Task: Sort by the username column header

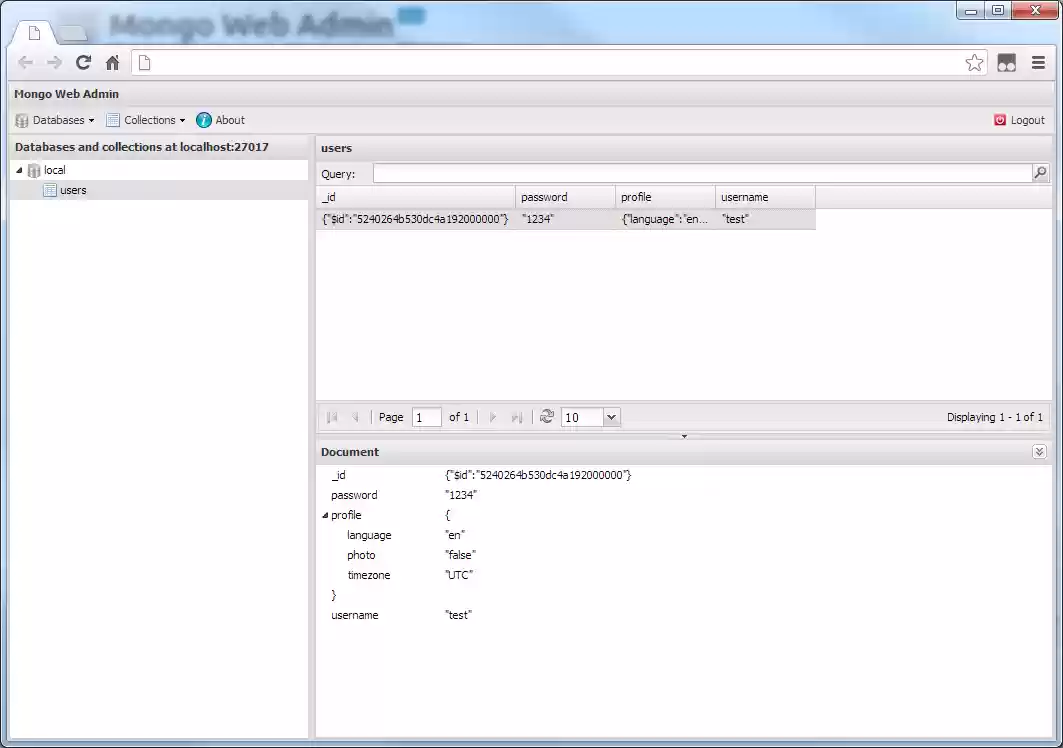Action: 743,197
